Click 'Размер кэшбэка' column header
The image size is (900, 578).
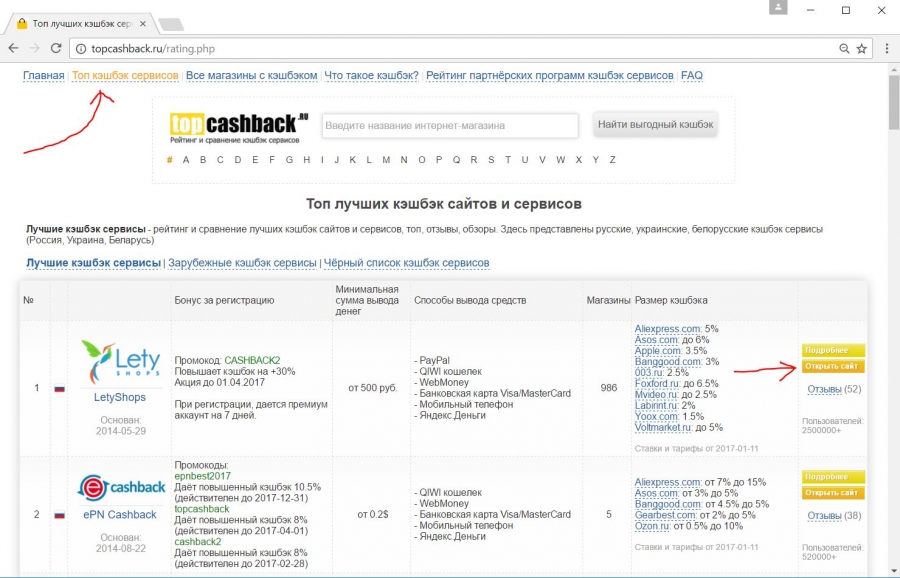coord(671,300)
